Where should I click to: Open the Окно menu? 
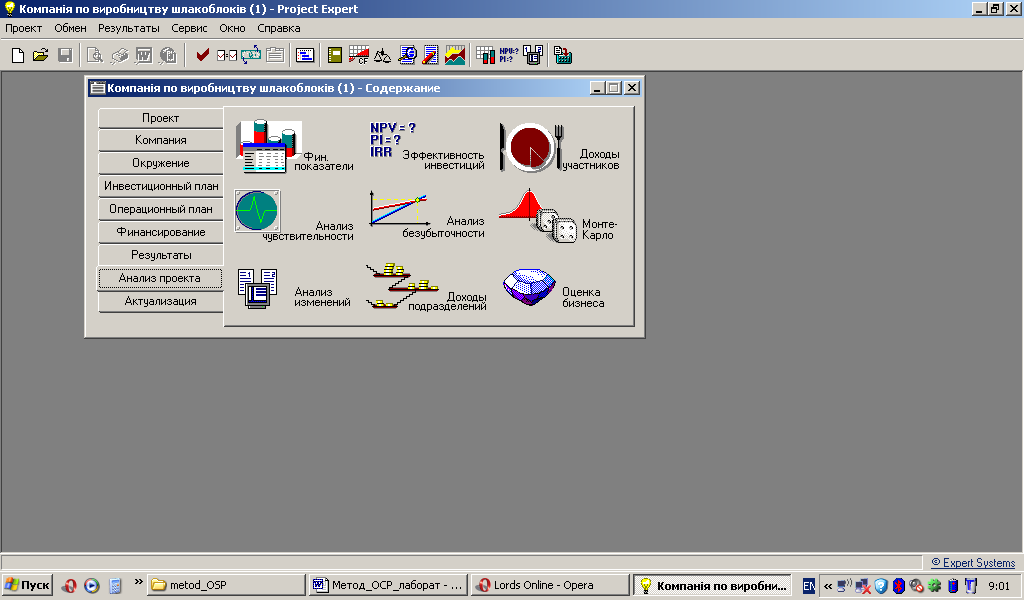coord(232,28)
